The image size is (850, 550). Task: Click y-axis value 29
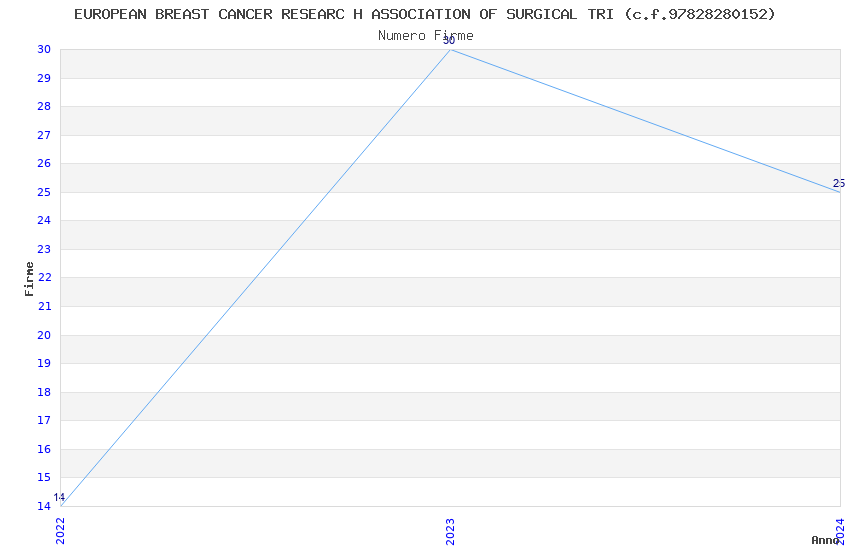[44, 78]
